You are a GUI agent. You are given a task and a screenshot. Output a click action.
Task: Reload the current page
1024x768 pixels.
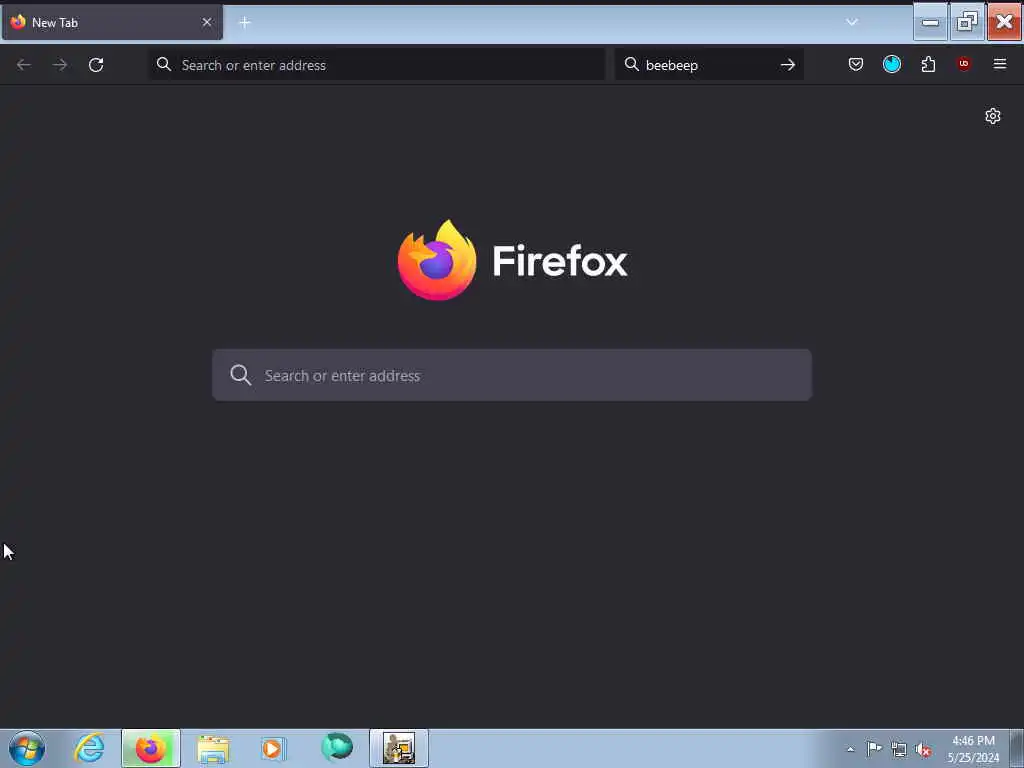(96, 65)
